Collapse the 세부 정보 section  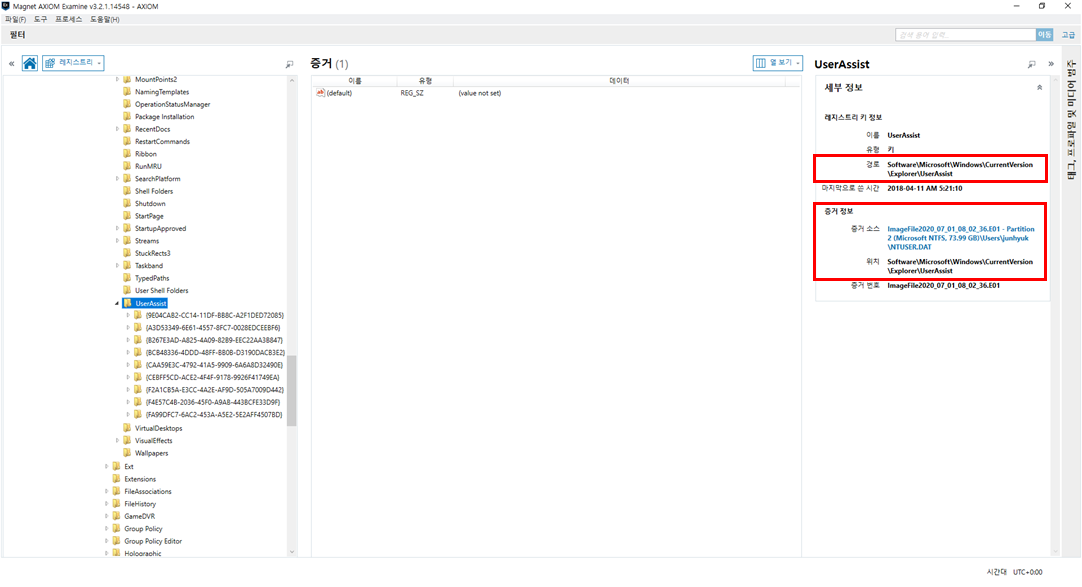click(x=1039, y=88)
